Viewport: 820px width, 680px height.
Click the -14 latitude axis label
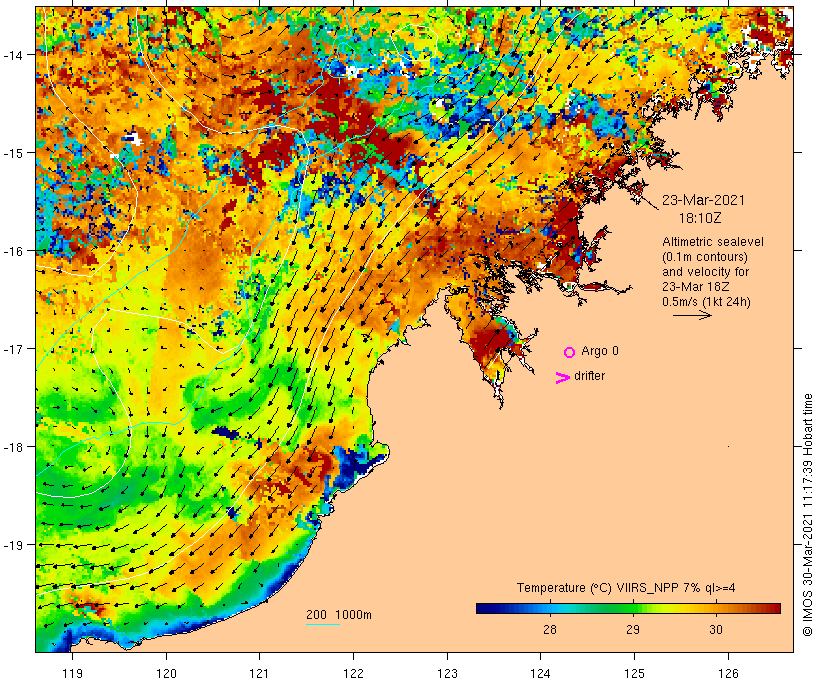13,54
